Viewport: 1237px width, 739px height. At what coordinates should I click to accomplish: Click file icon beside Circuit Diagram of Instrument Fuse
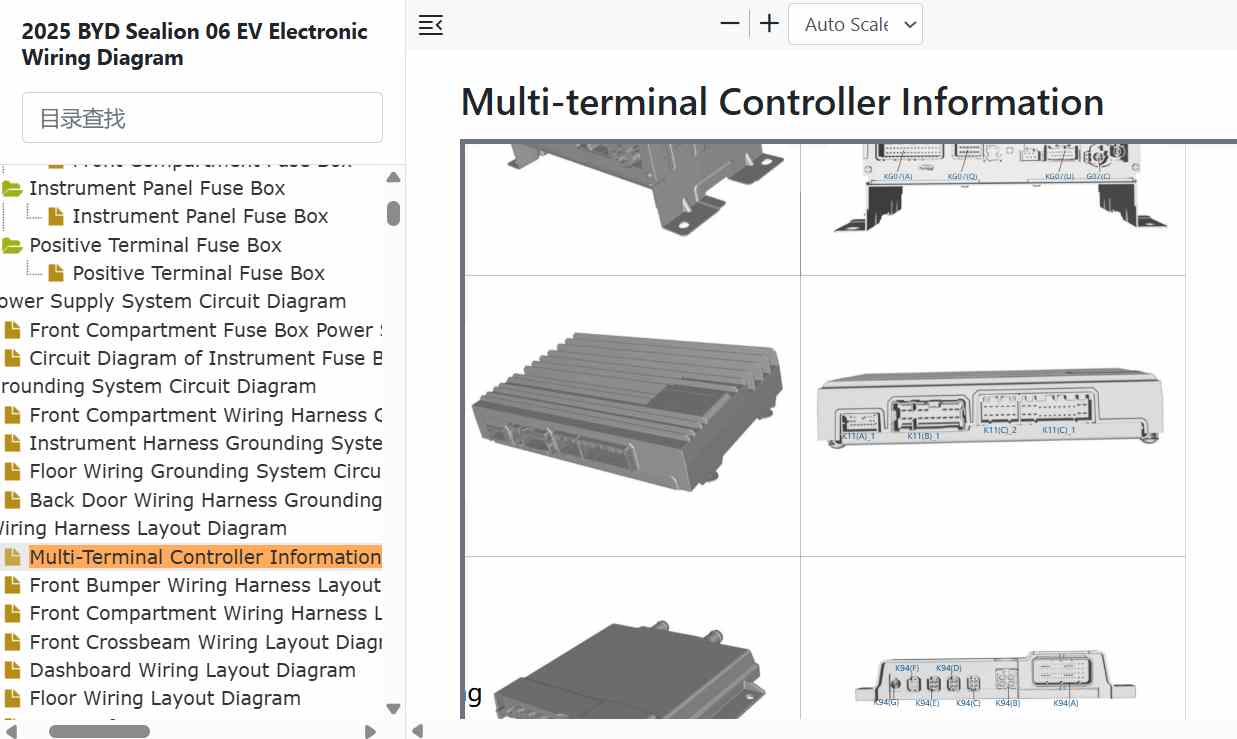(12, 358)
